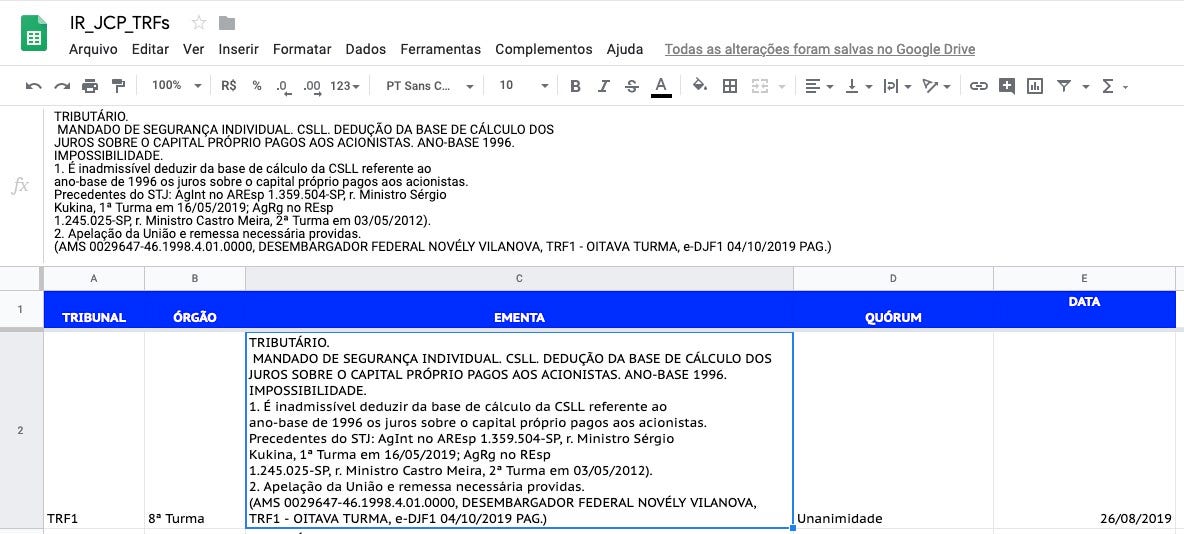Click the ÓRGÃO header cell
The image size is (1184, 534).
195,310
